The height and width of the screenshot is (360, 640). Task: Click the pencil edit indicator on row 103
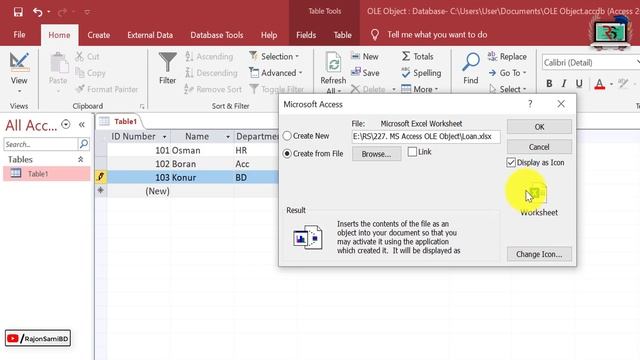(x=100, y=177)
